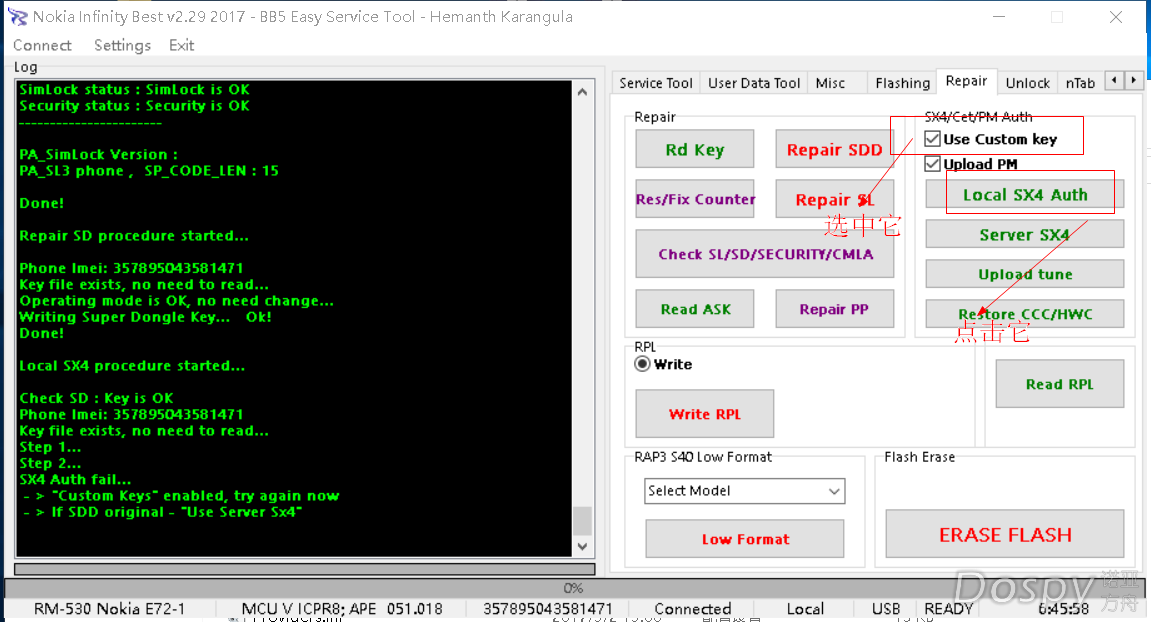
Task: Click the Write RPL button
Action: tap(705, 413)
